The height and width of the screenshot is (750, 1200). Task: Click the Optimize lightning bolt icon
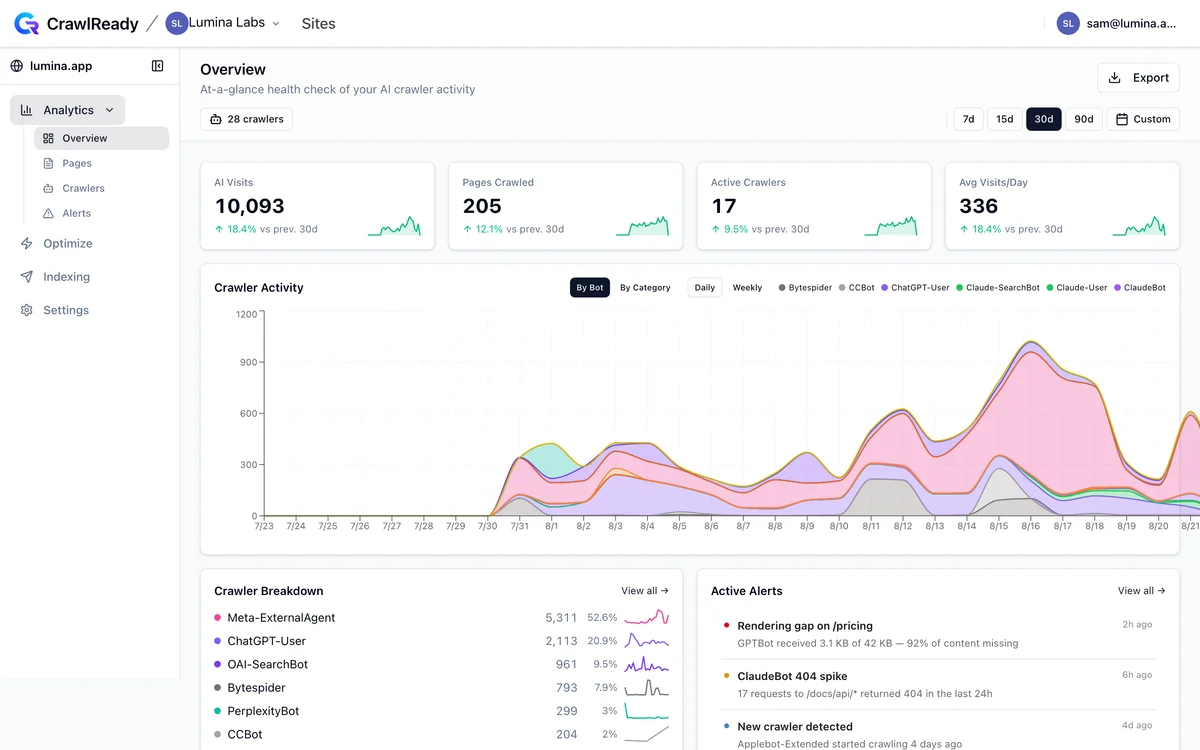26,243
